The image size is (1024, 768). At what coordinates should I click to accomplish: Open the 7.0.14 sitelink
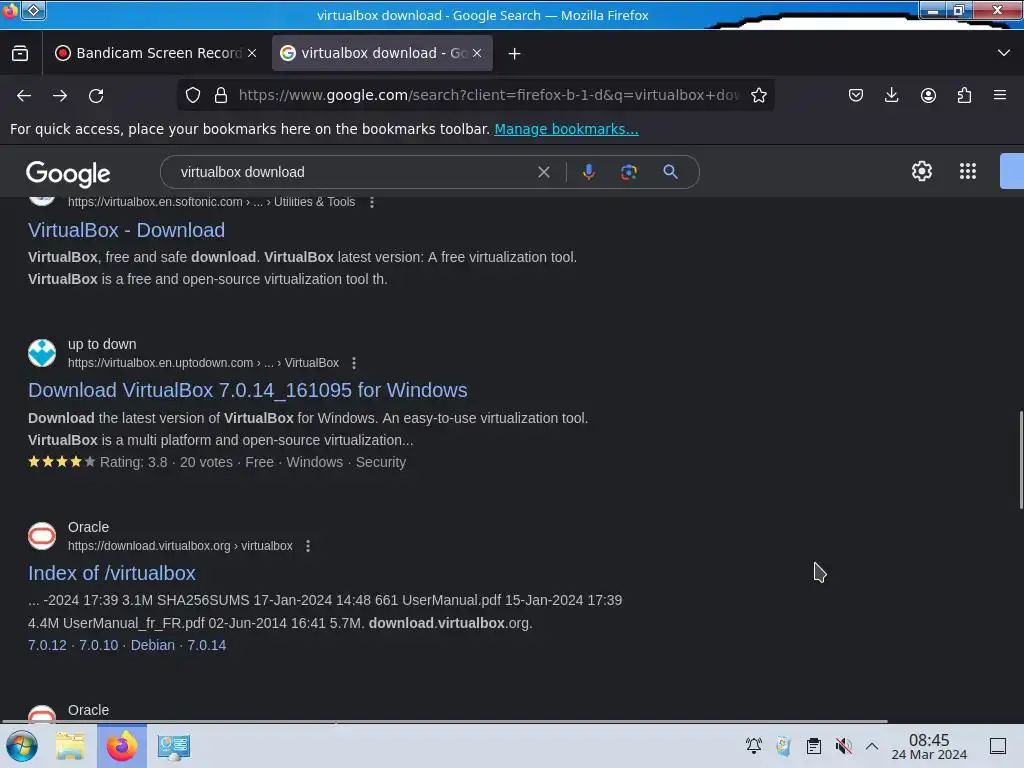pos(206,645)
